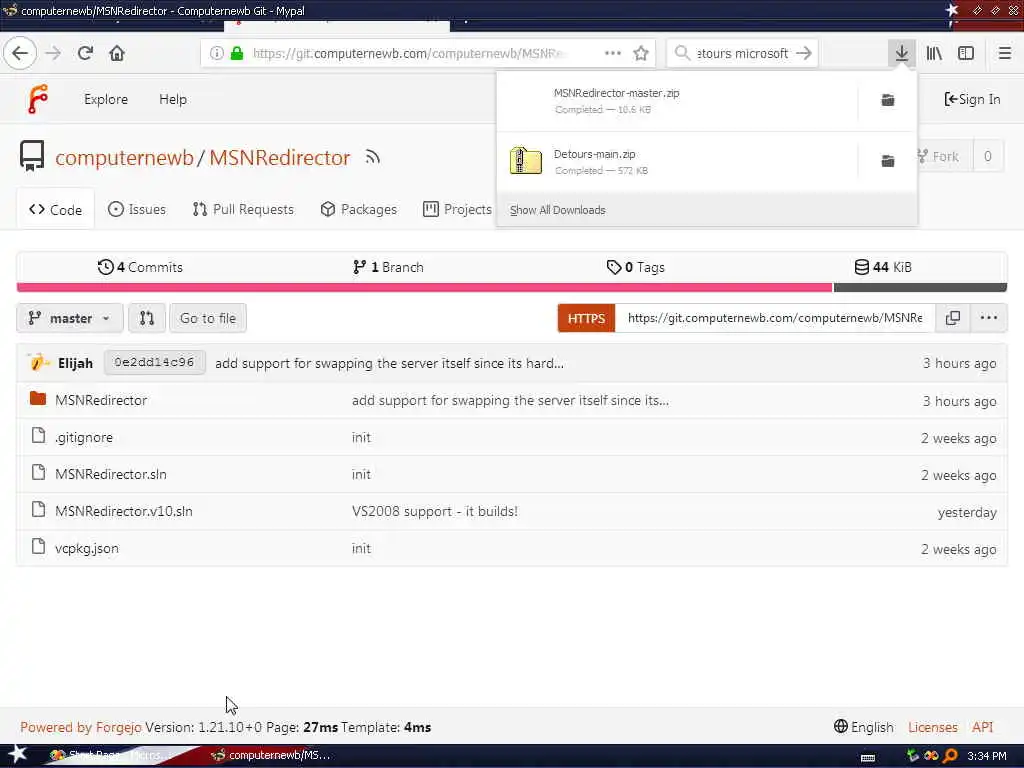
Task: Open the browser library icon
Action: [934, 53]
